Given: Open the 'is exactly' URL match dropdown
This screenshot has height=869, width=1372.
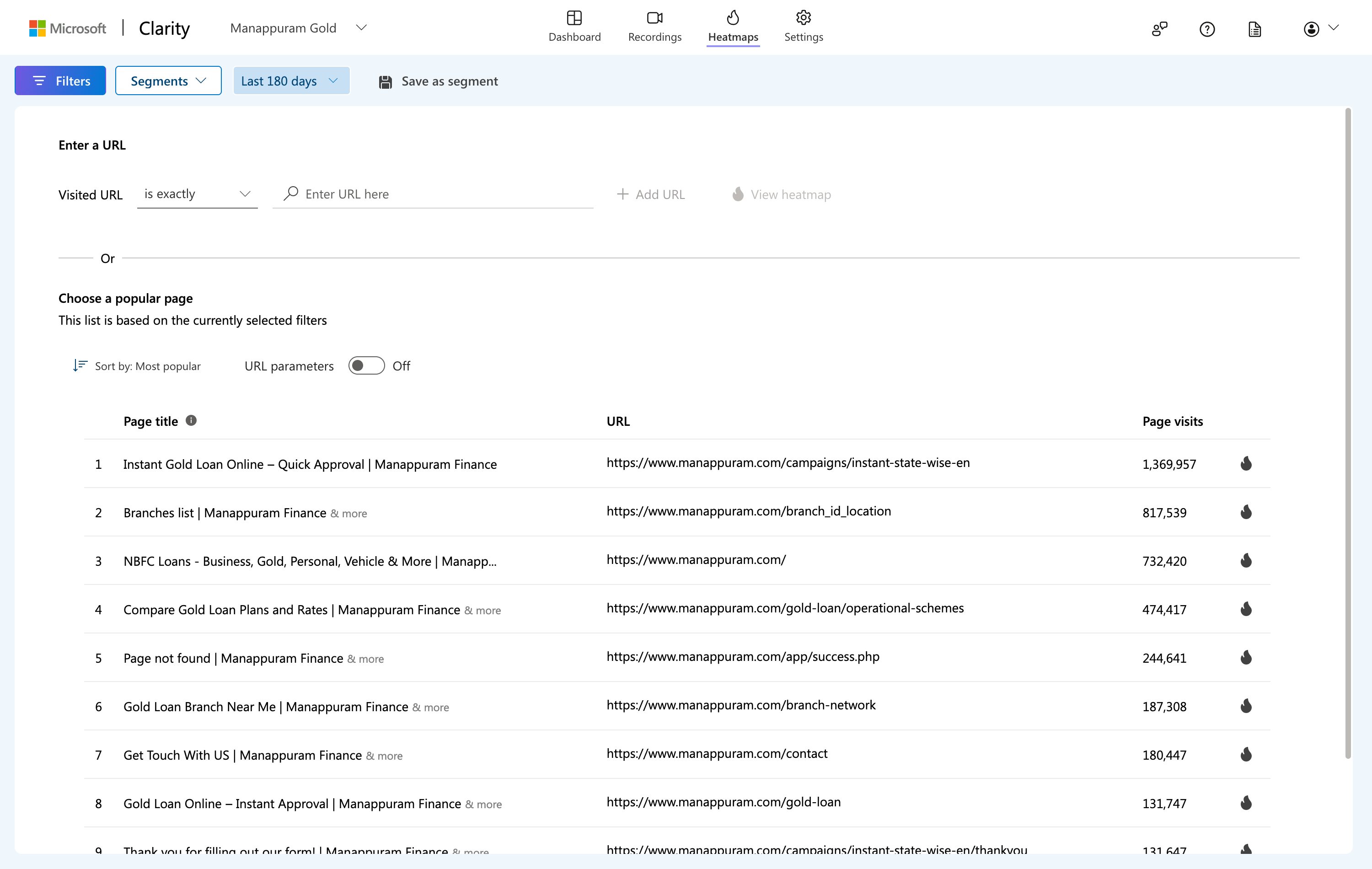Looking at the screenshot, I should pos(197,194).
